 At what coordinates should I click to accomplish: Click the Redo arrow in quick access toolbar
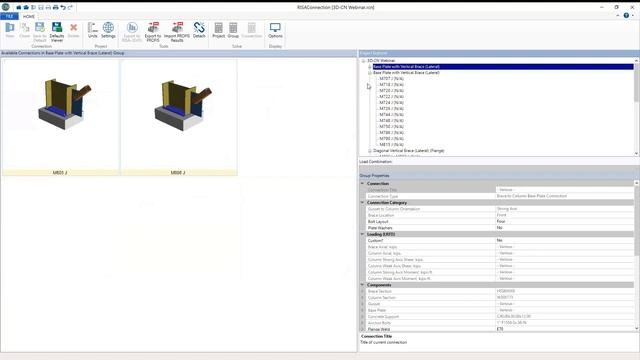[x=70, y=7]
